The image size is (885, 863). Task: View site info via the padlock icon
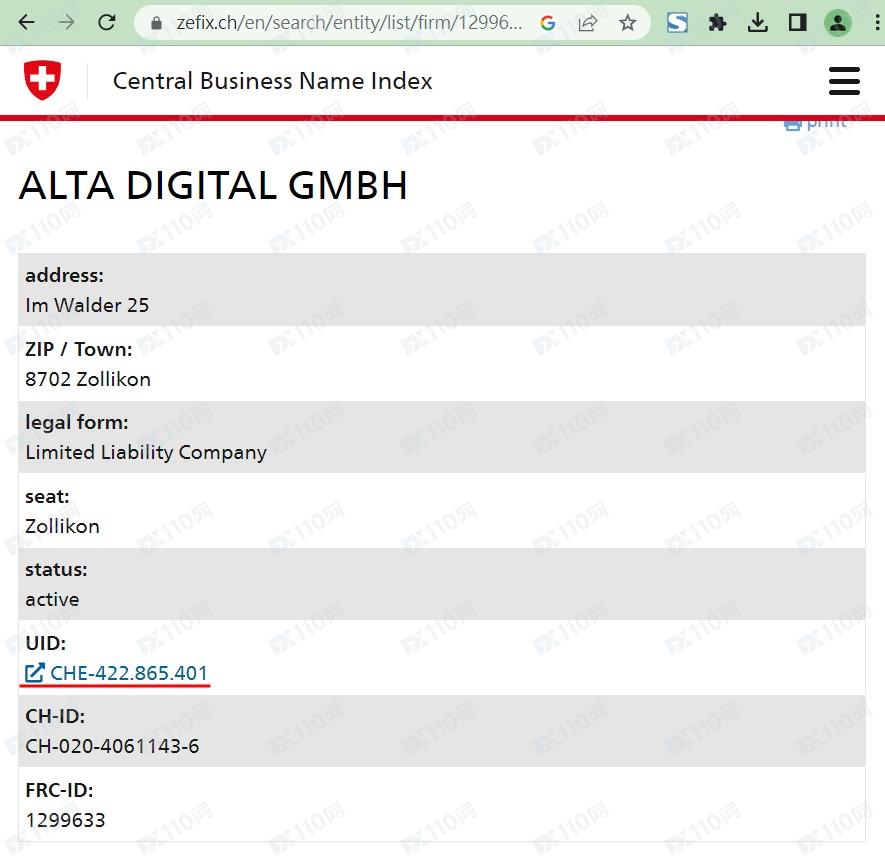(155, 23)
